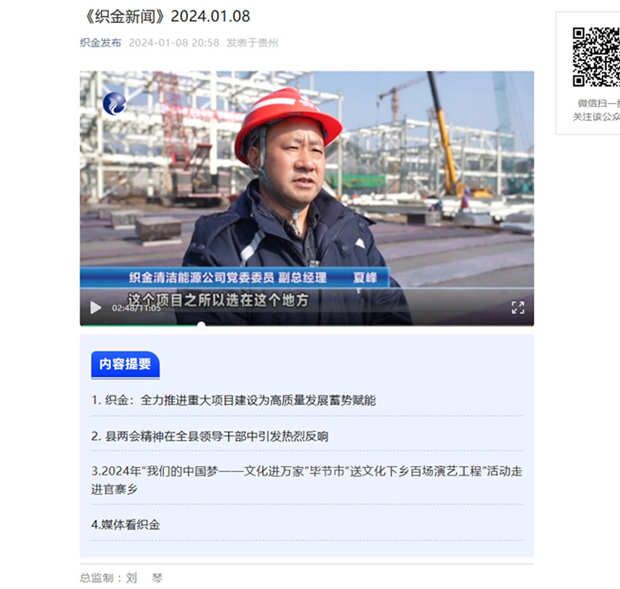The width and height of the screenshot is (620, 589).
Task: Select headline 2 about 县两会精神
Action: click(210, 436)
